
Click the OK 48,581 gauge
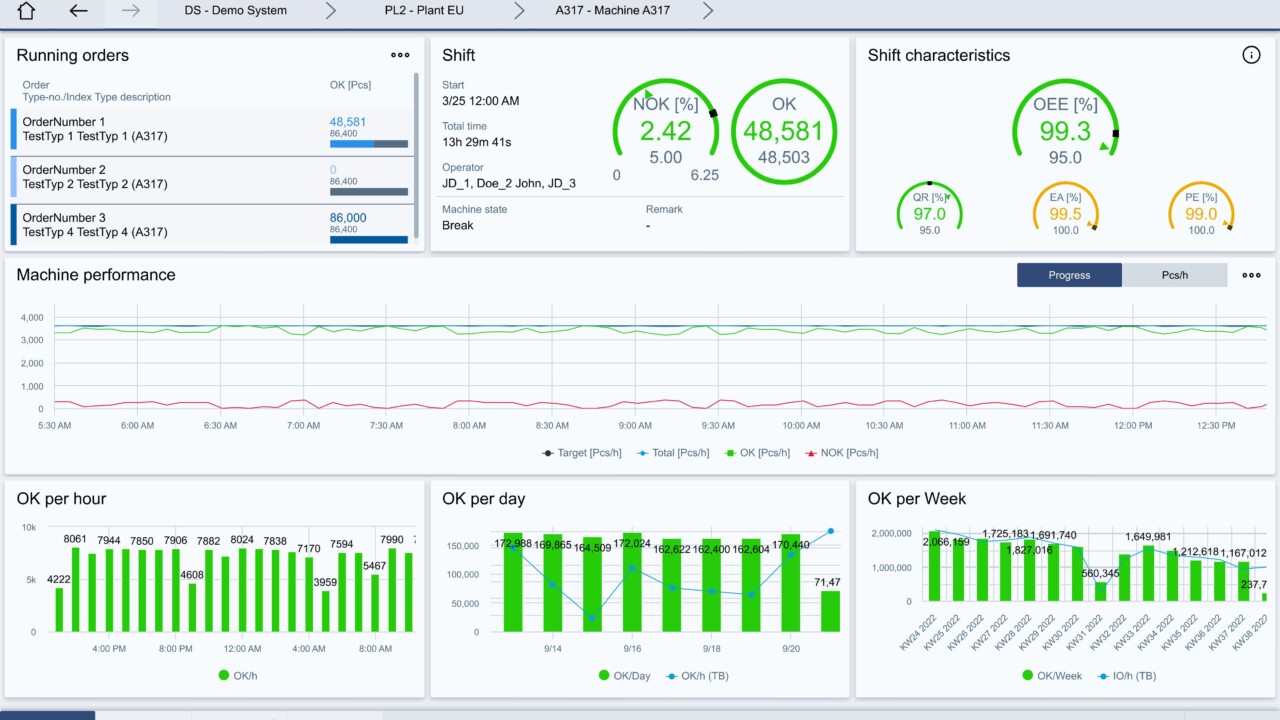point(784,131)
